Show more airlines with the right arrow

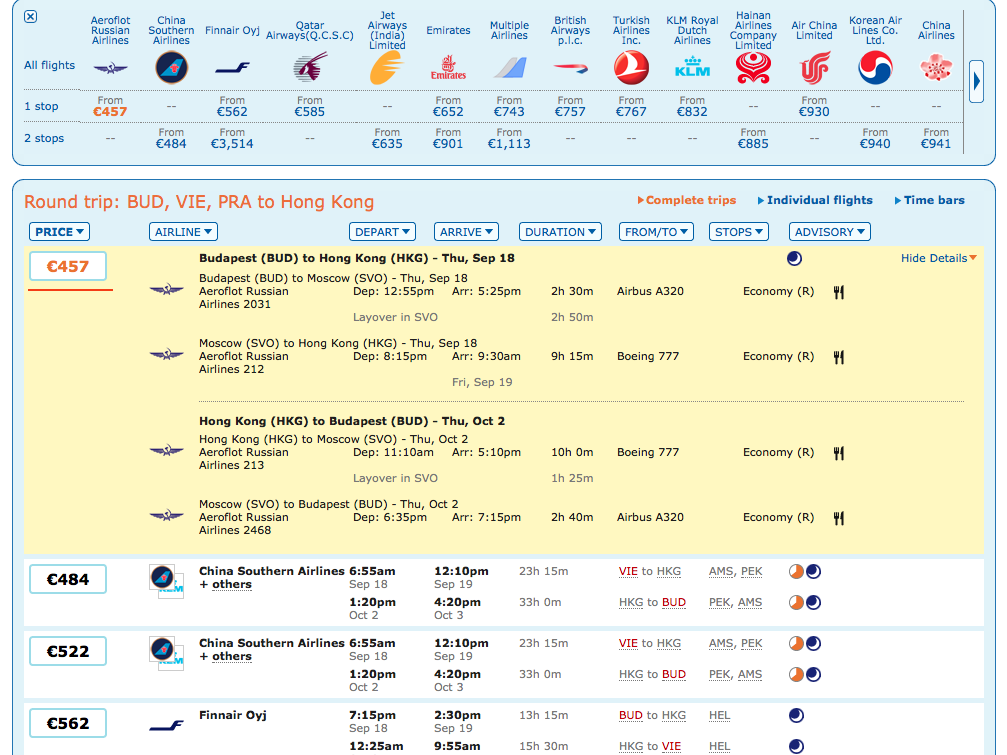[976, 82]
